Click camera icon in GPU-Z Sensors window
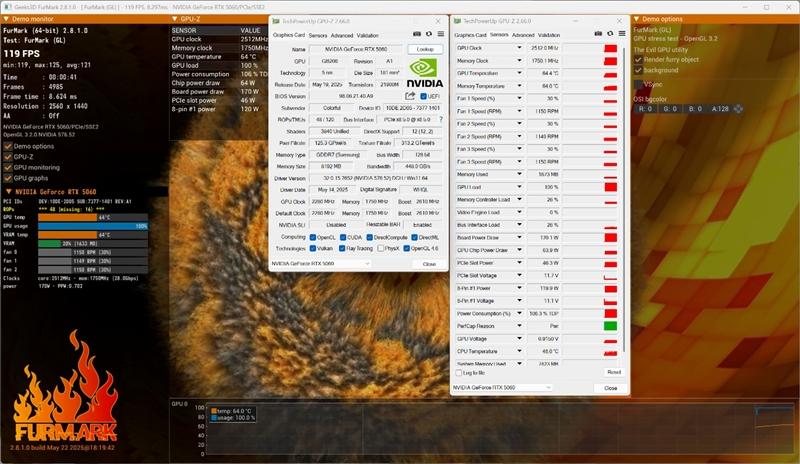The width and height of the screenshot is (800, 464). pyautogui.click(x=598, y=34)
